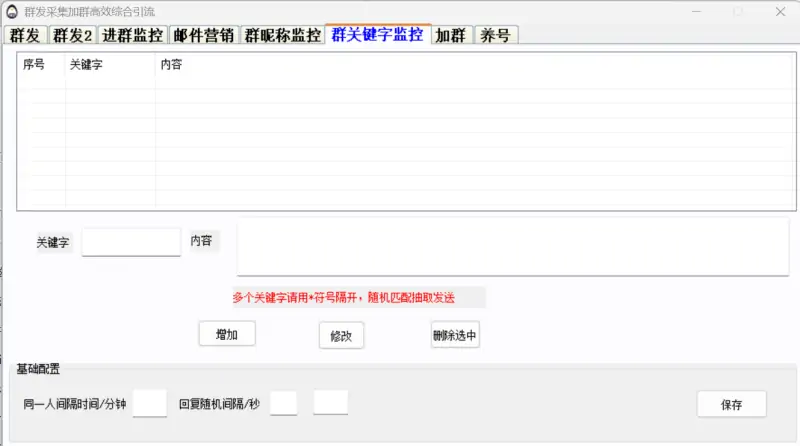Screen dimensions: 800x446
Task: Click the 内容 column header in list
Action: [x=171, y=65]
